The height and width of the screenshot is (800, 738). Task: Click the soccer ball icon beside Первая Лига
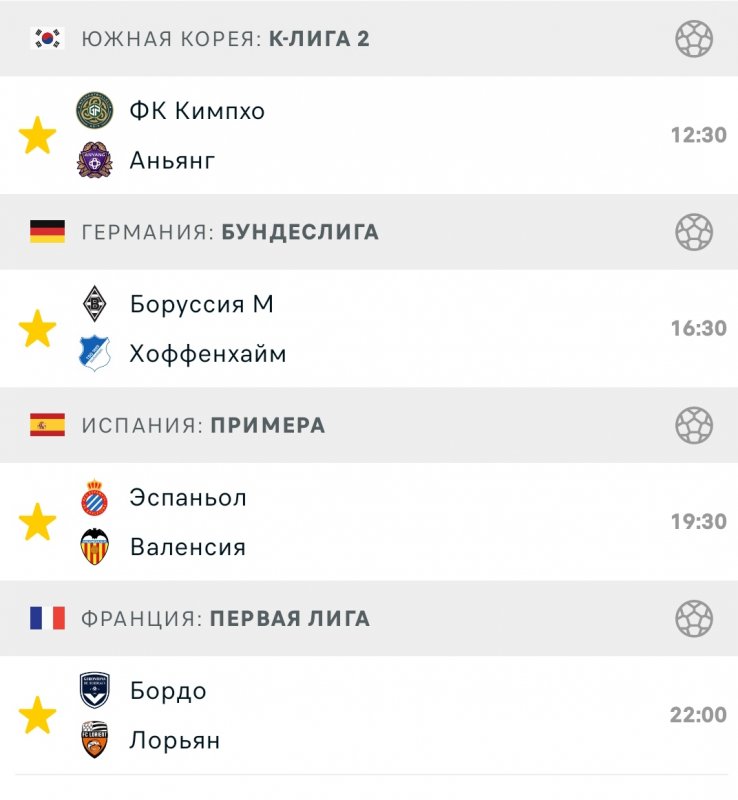(x=694, y=619)
